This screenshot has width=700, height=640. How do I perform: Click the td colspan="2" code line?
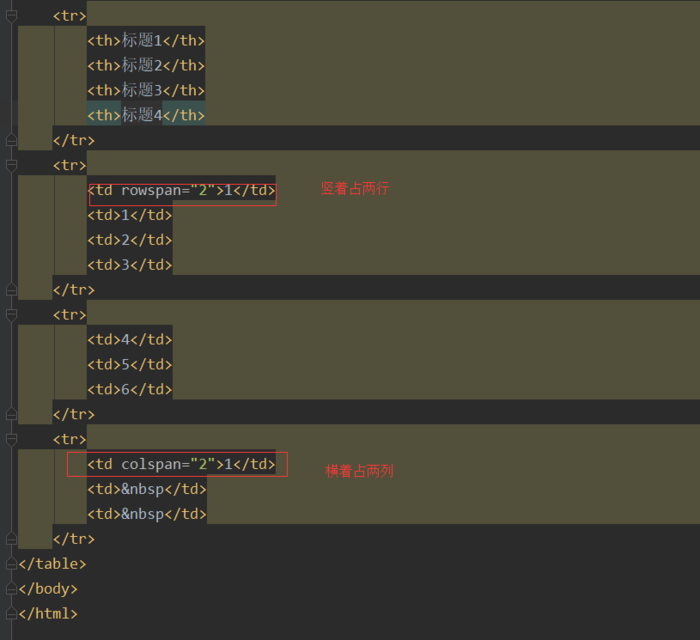(x=181, y=464)
